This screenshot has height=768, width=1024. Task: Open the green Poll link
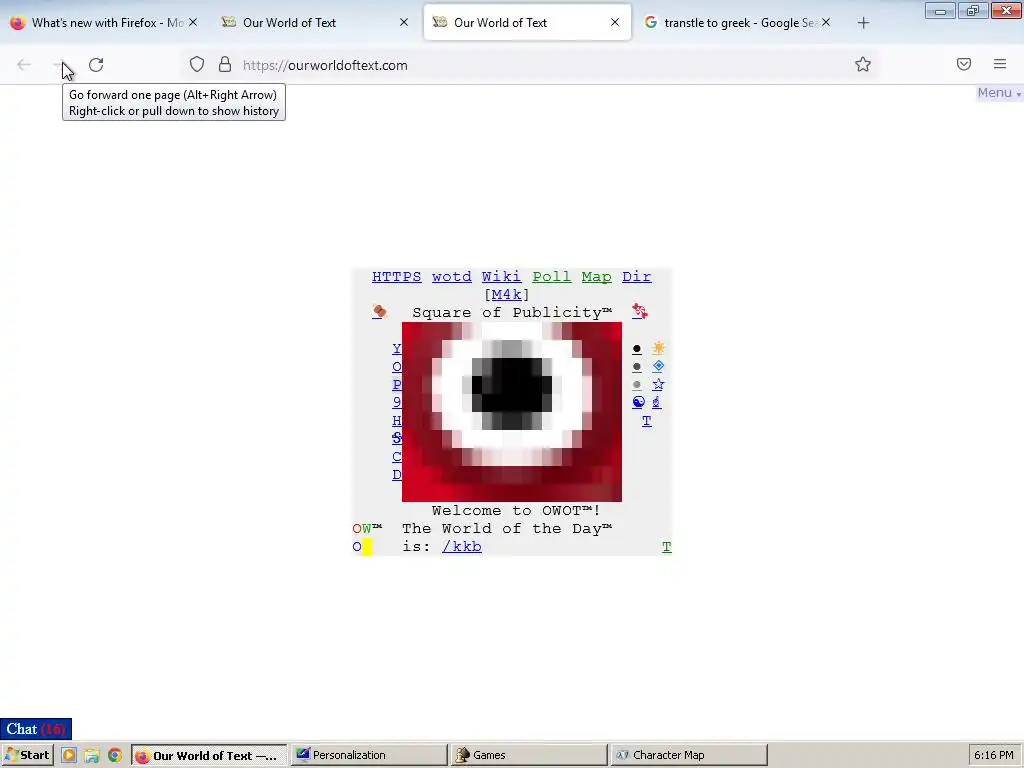[x=551, y=277]
